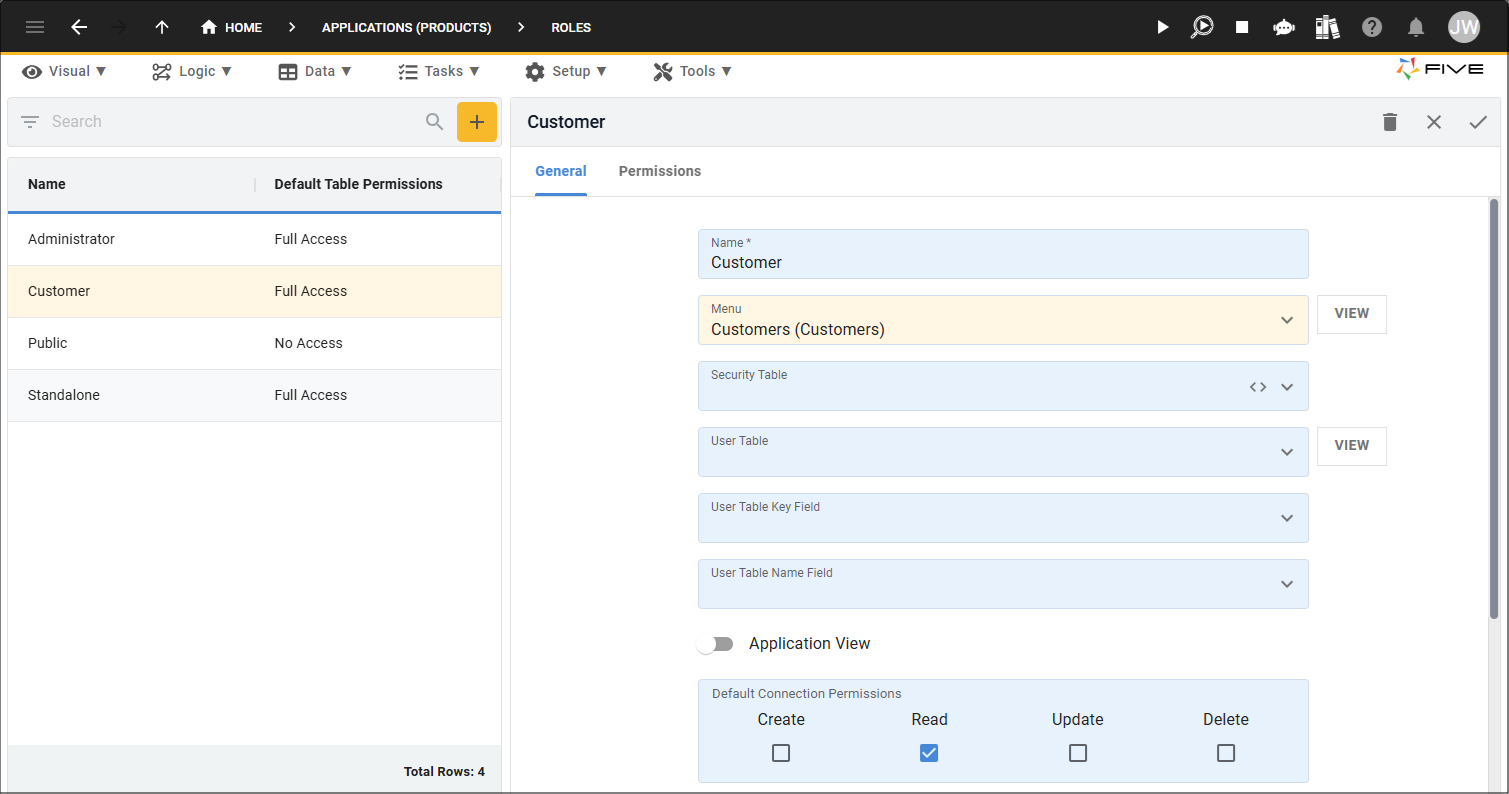The width and height of the screenshot is (1509, 794).
Task: Open the inspector run icon with magnifier
Action: point(1201,27)
